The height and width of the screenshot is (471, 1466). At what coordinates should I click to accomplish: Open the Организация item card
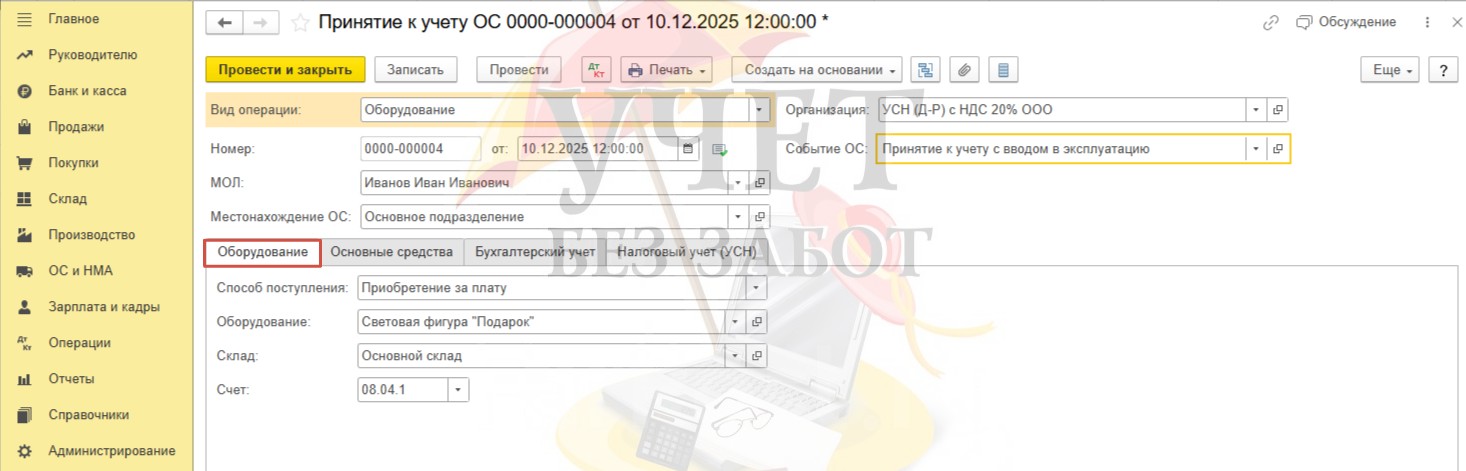click(1277, 110)
